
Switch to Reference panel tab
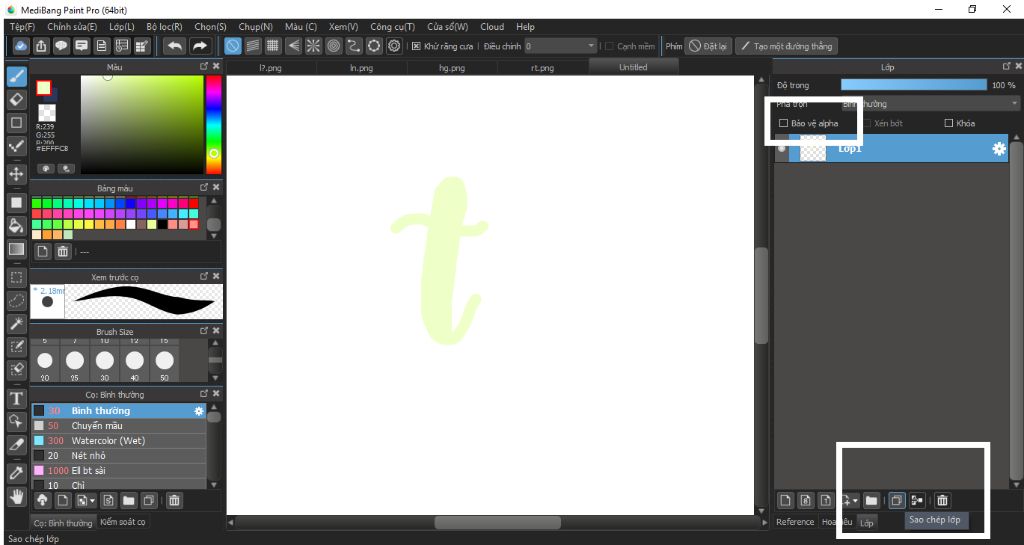(x=795, y=522)
